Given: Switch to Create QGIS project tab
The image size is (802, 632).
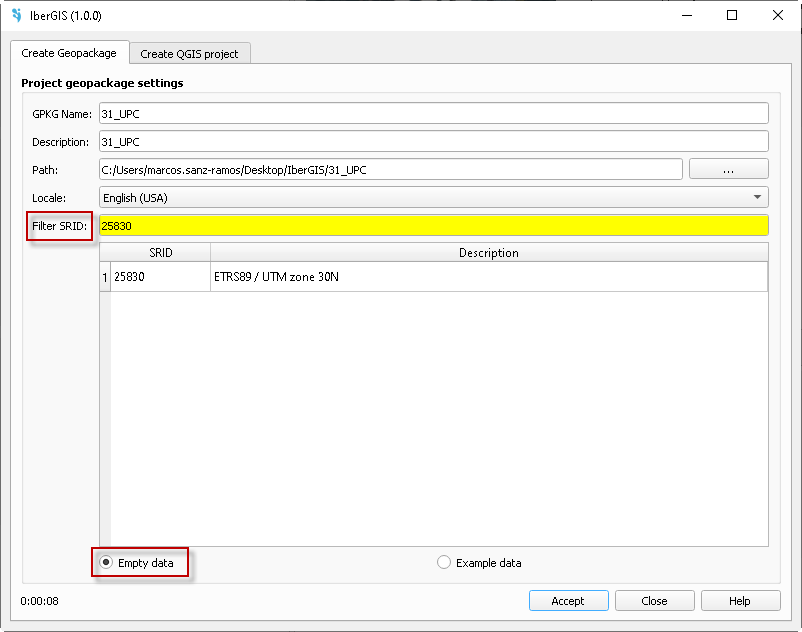Looking at the screenshot, I should coord(189,54).
